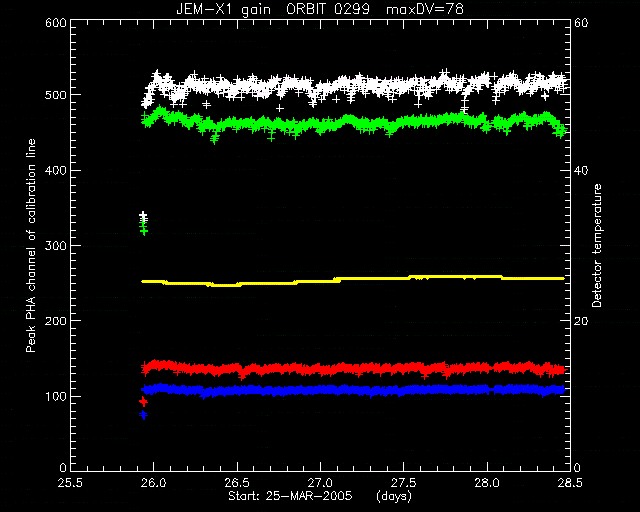
Task: Click the maxDV=78 text in title
Action: point(425,9)
